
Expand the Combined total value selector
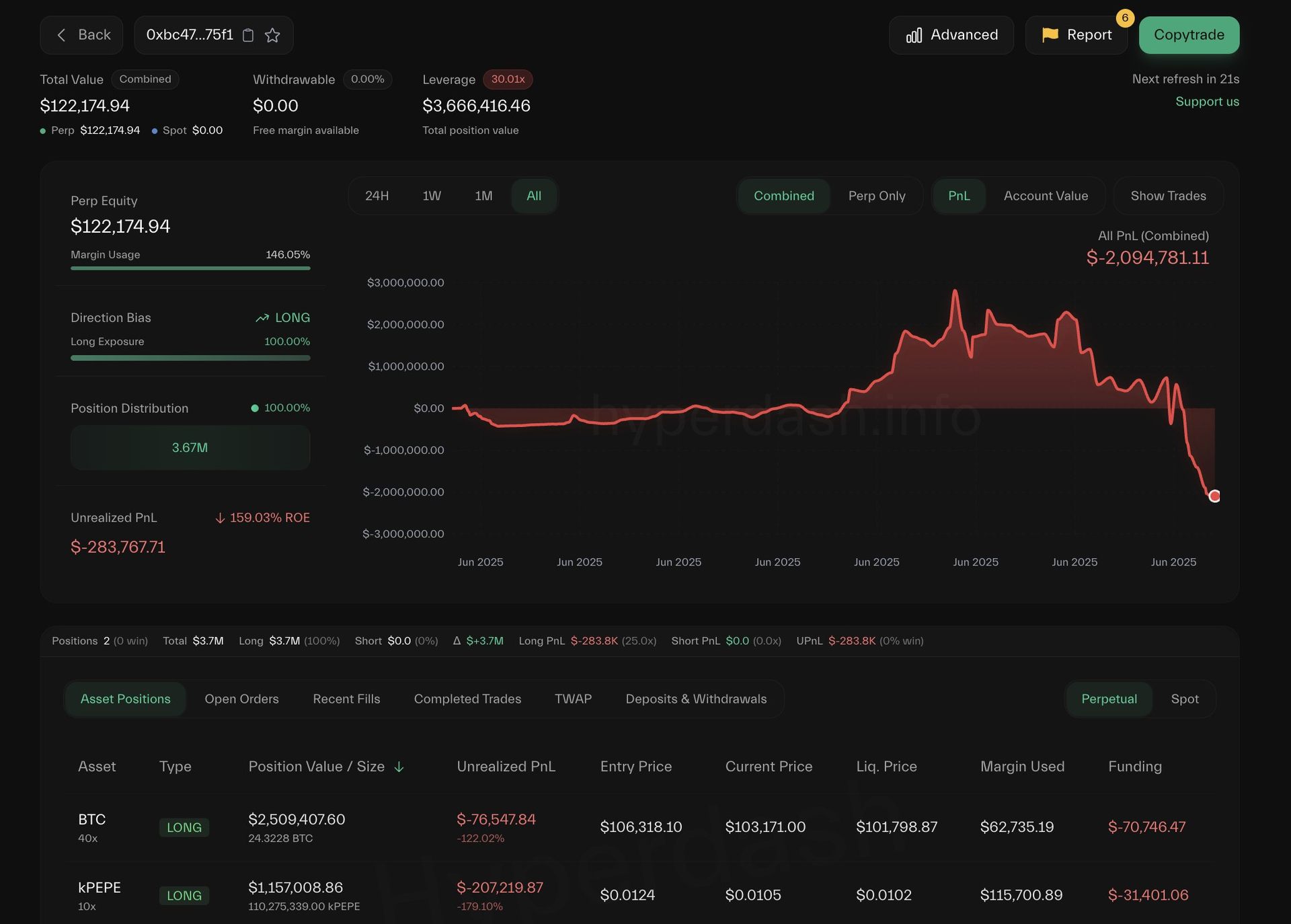click(x=145, y=79)
